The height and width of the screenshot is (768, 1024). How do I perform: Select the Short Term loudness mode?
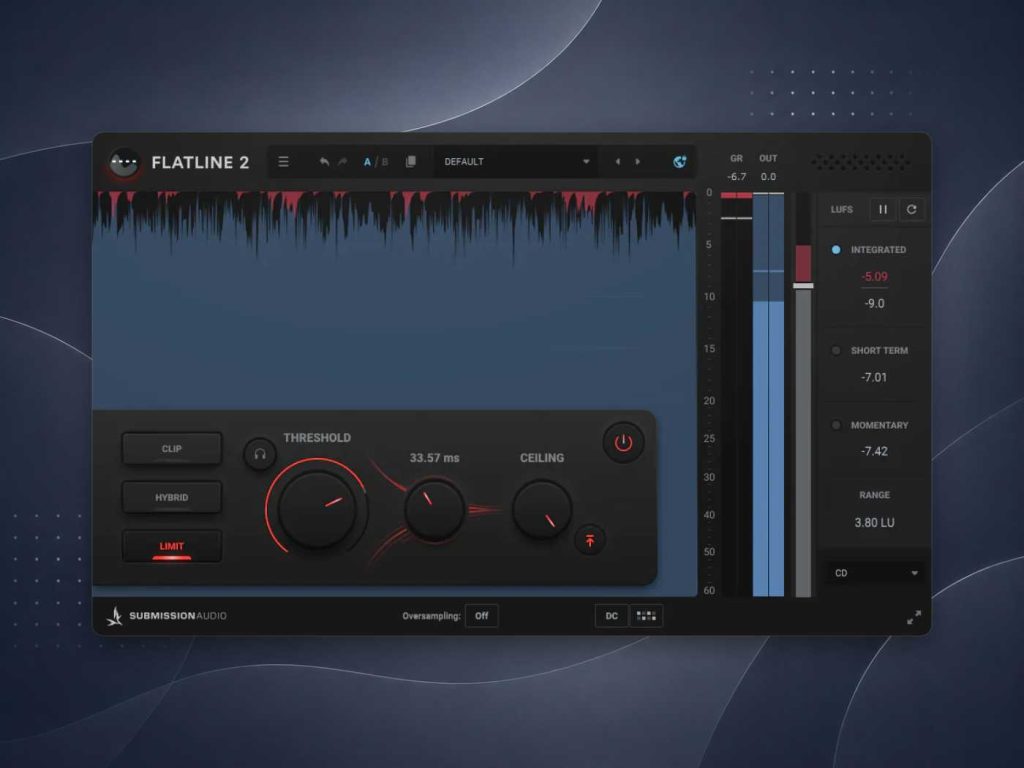[x=836, y=351]
